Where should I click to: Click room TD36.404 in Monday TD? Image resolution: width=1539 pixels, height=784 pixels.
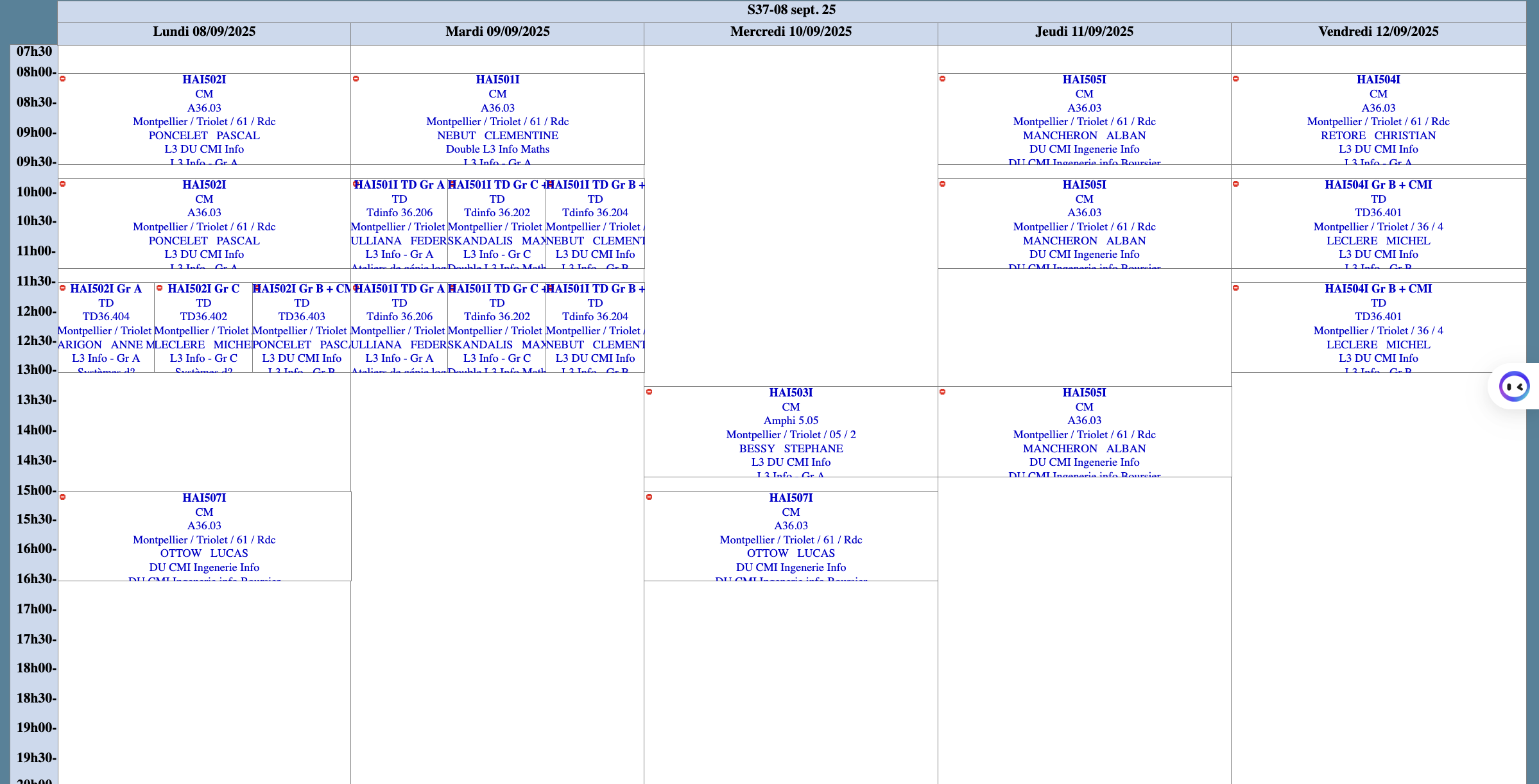pyautogui.click(x=106, y=317)
